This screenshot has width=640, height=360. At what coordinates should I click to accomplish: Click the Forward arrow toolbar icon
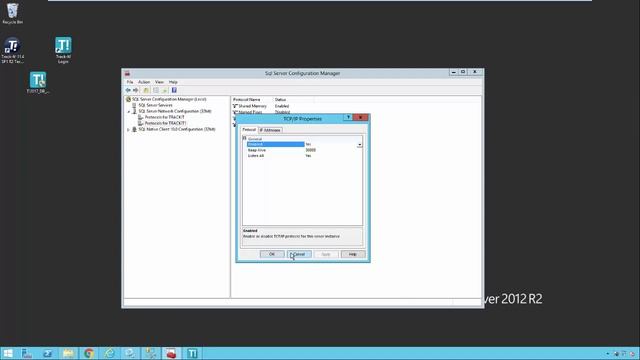pyautogui.click(x=136, y=90)
